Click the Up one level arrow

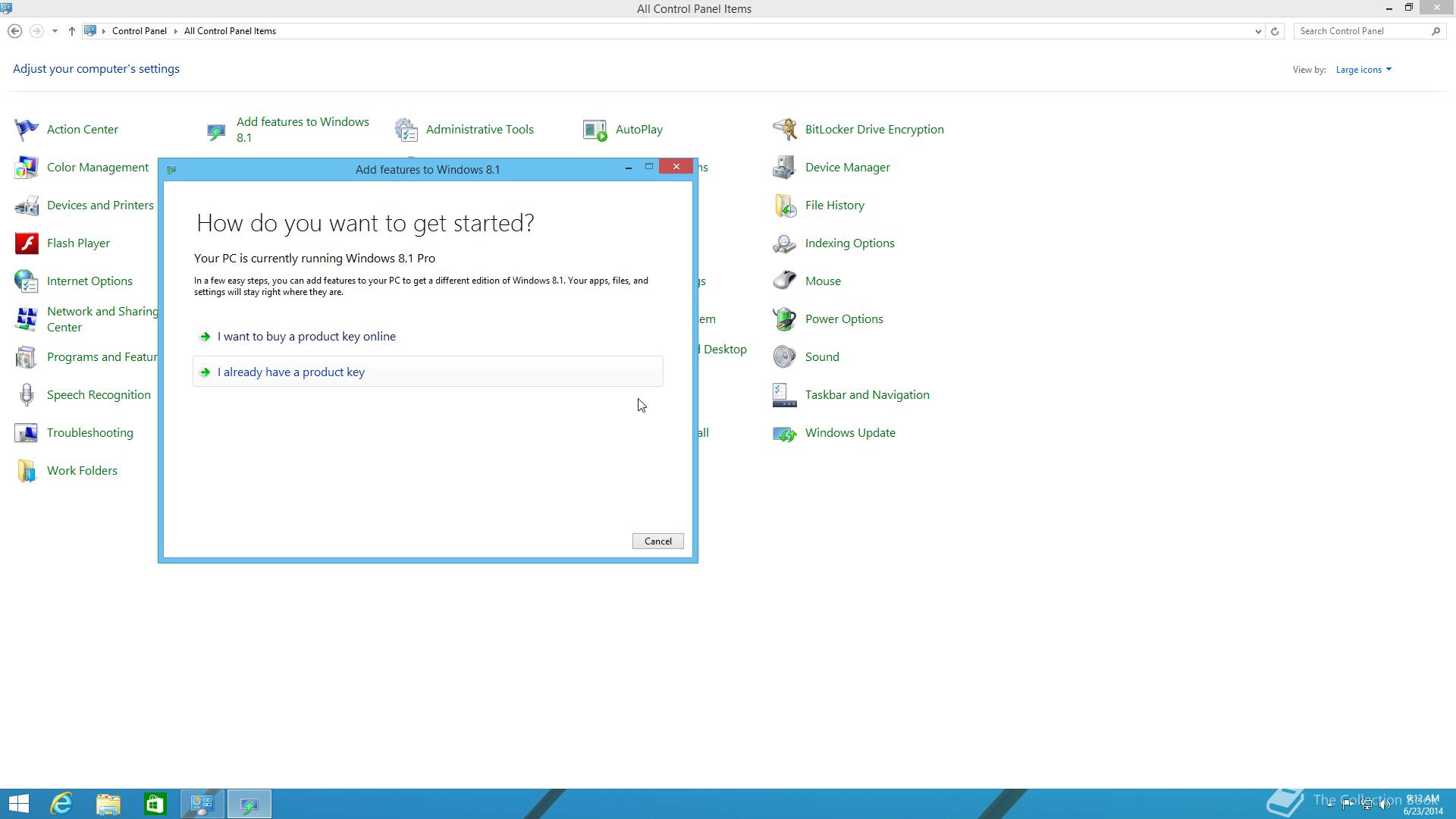tap(71, 31)
